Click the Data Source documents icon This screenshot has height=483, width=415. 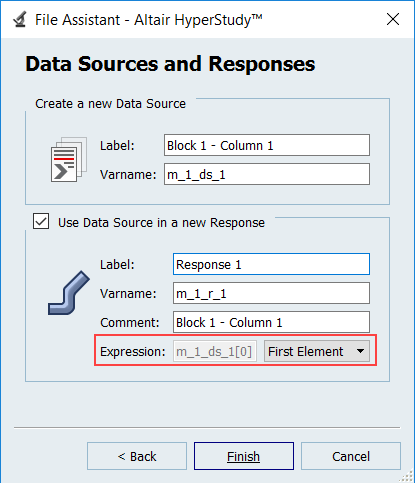click(x=69, y=159)
